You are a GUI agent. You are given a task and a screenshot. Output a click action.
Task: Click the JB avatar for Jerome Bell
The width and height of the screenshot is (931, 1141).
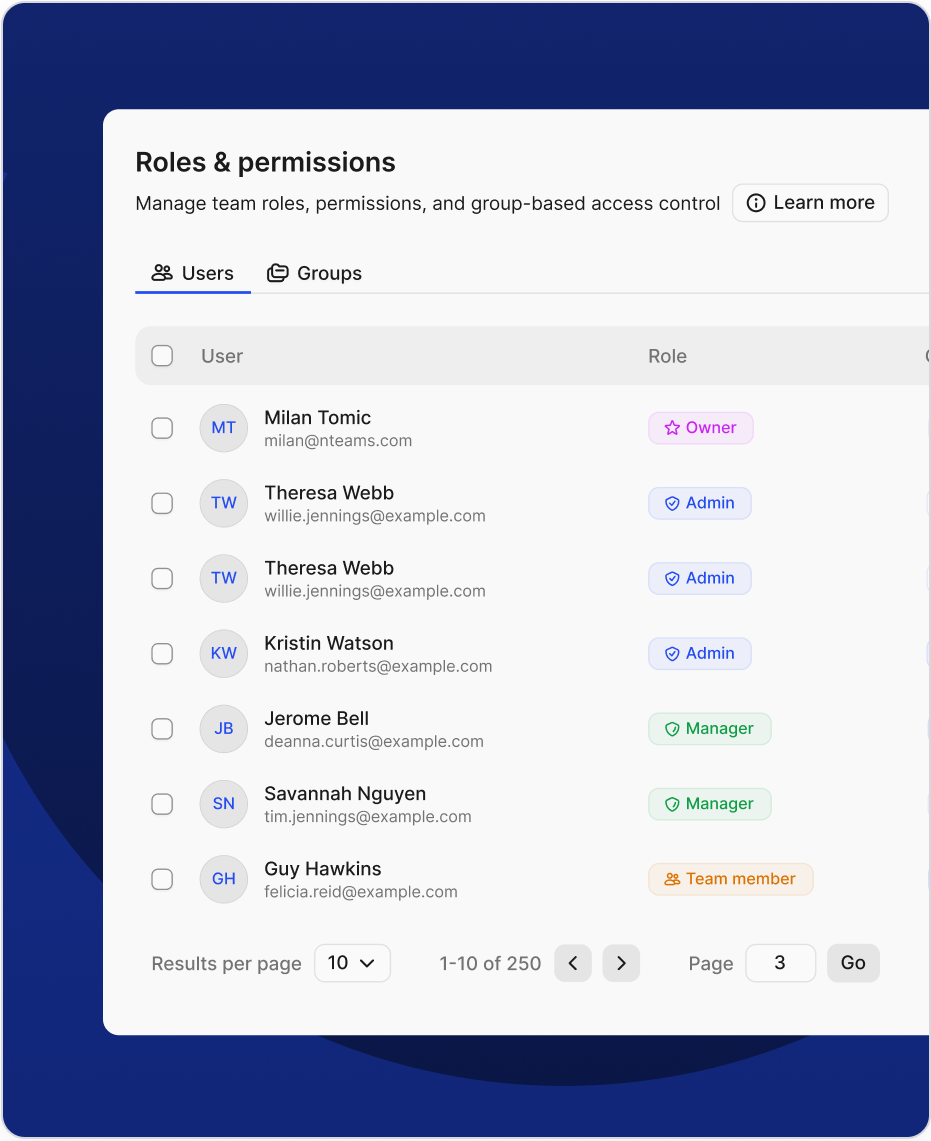point(223,729)
